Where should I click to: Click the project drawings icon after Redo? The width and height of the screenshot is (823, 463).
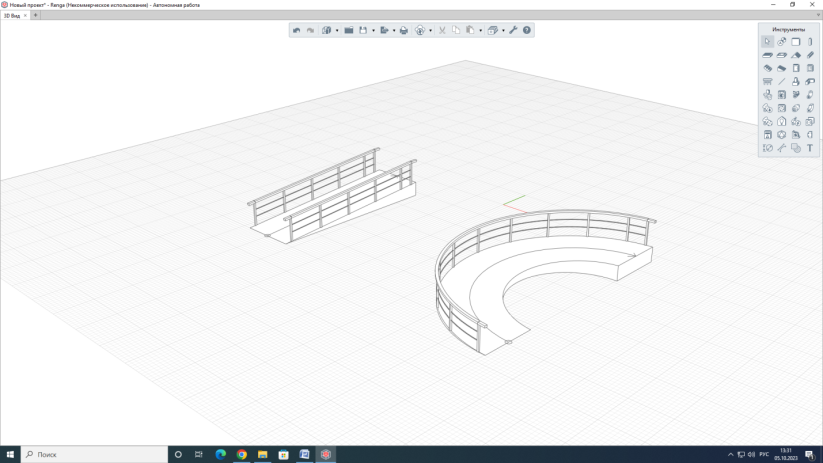pos(326,30)
